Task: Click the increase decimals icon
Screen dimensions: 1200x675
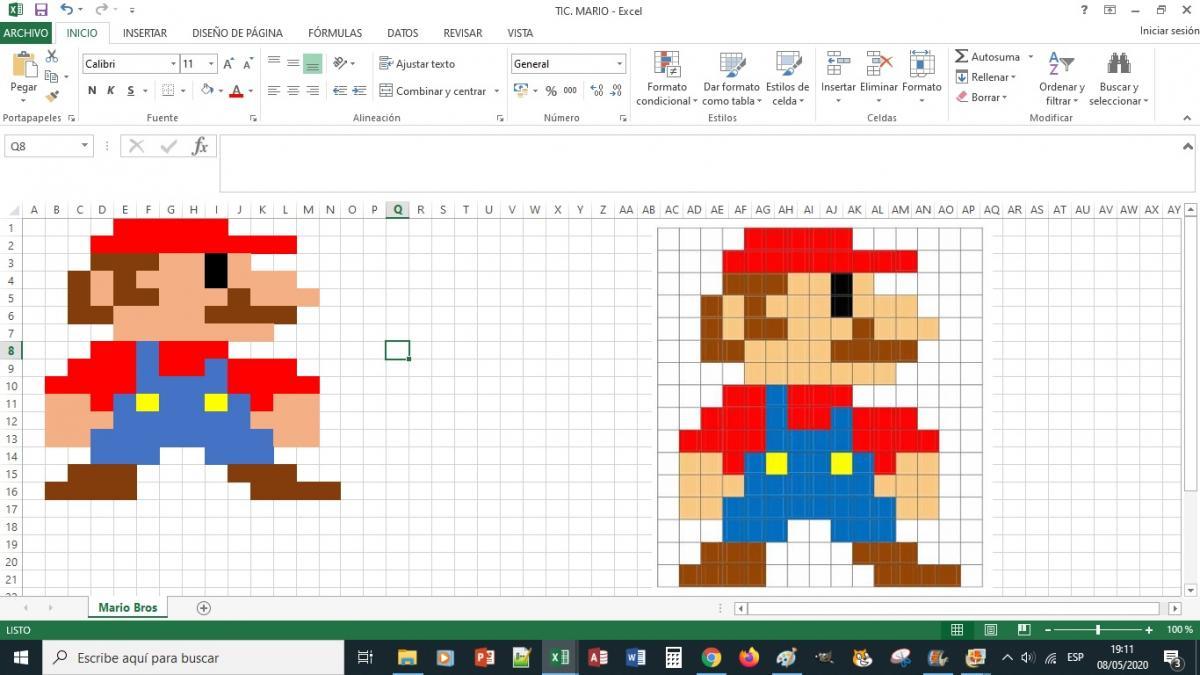Action: [x=597, y=90]
